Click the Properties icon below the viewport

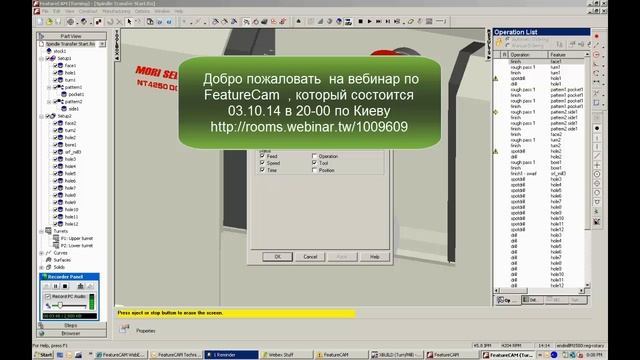[125, 329]
